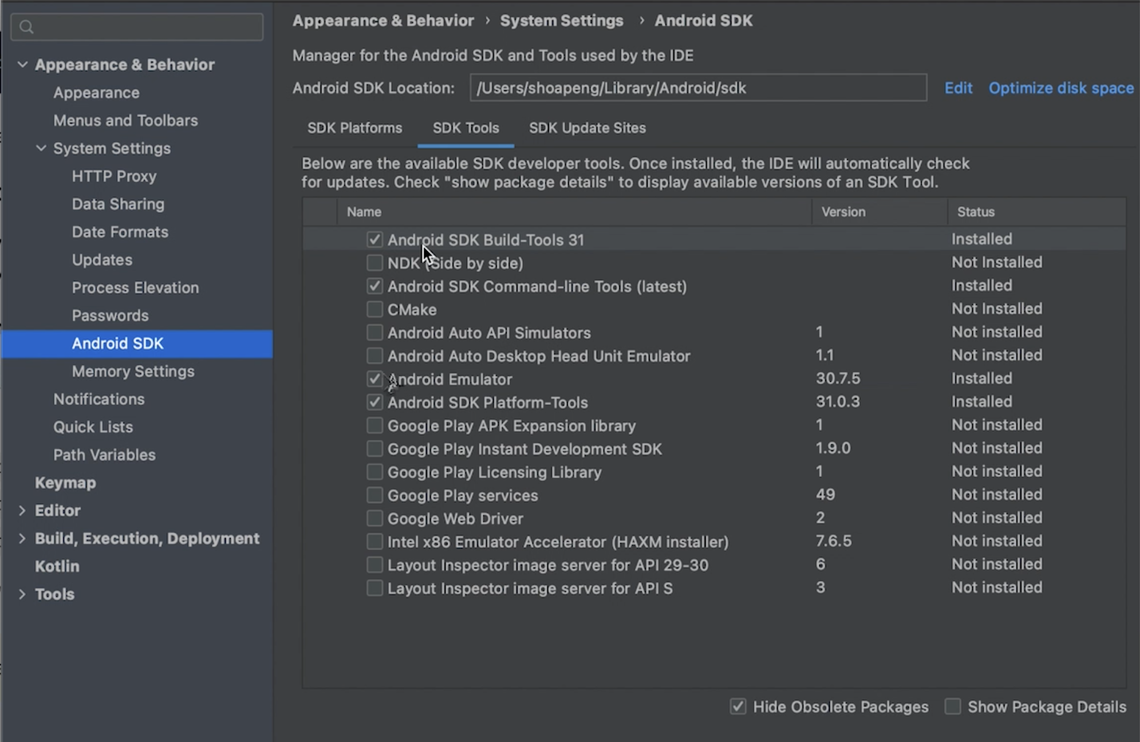The width and height of the screenshot is (1140, 742).
Task: Select the SDK Tools tab
Action: coord(466,128)
